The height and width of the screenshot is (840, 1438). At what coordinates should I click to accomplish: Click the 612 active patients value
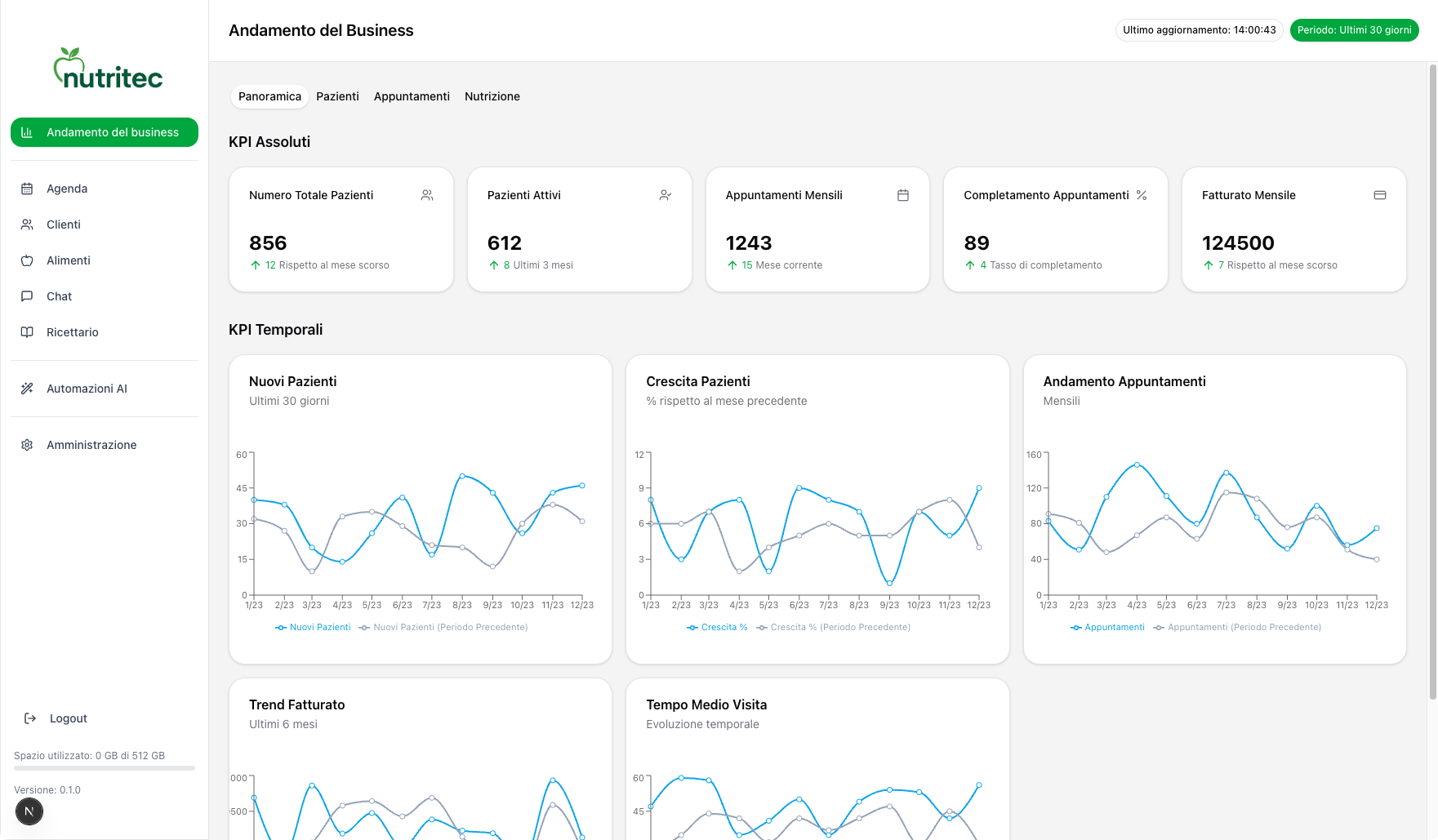click(505, 243)
